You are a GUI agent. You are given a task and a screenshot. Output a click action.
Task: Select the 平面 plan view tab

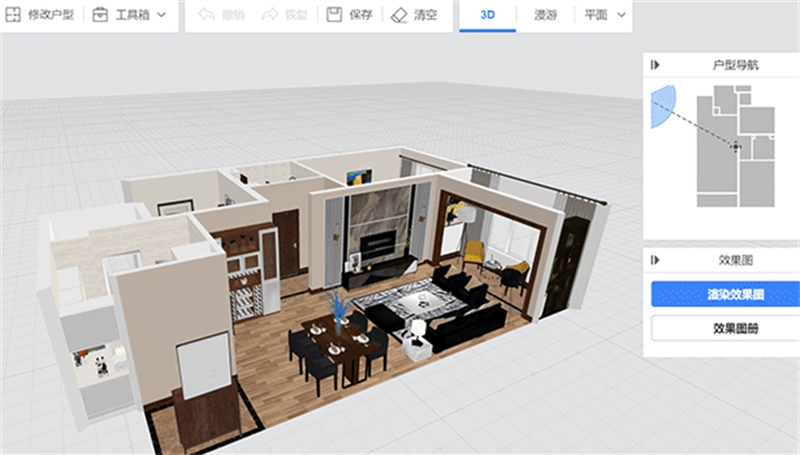595,15
